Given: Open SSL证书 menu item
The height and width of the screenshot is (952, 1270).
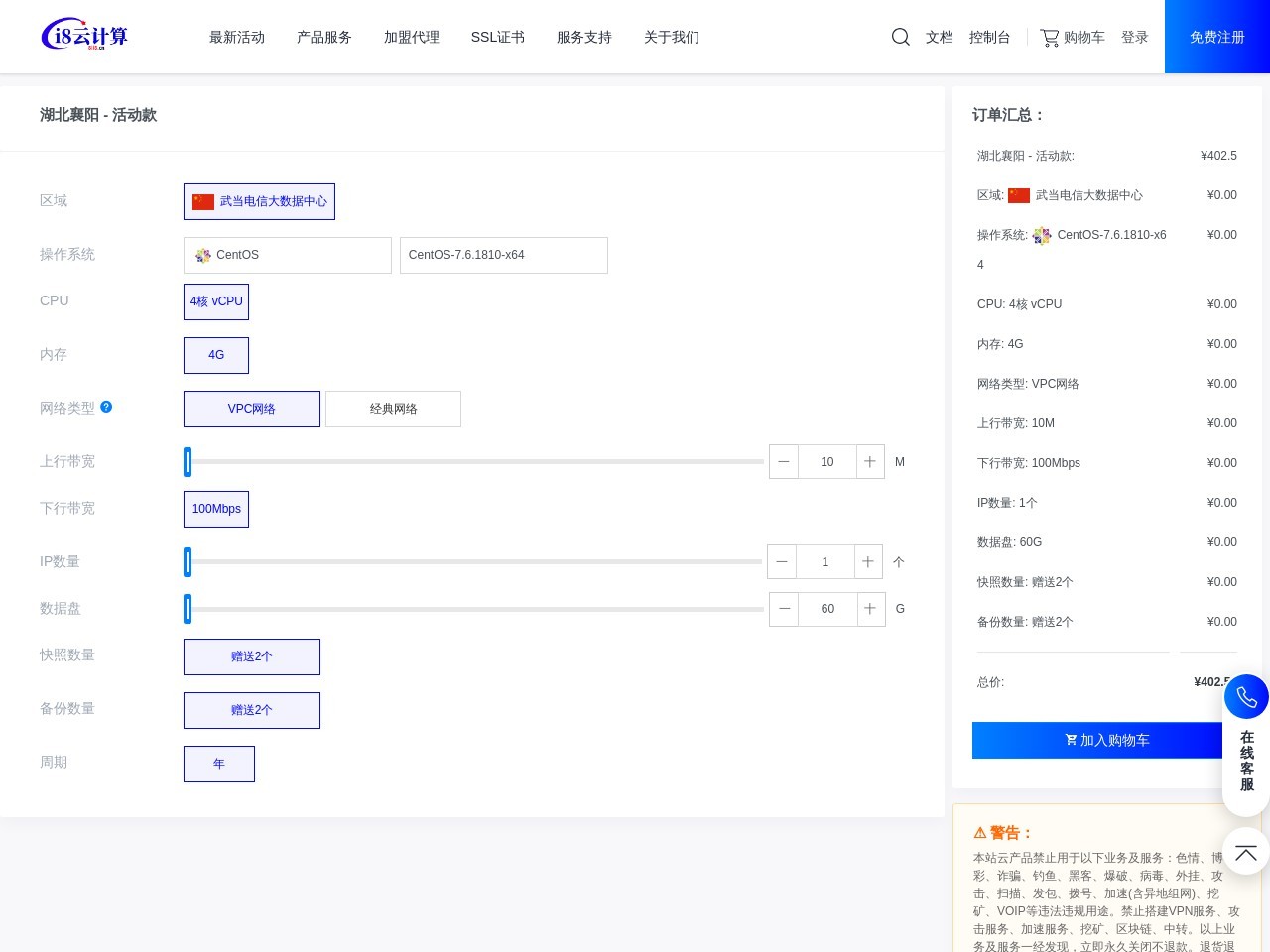Looking at the screenshot, I should coord(498,37).
